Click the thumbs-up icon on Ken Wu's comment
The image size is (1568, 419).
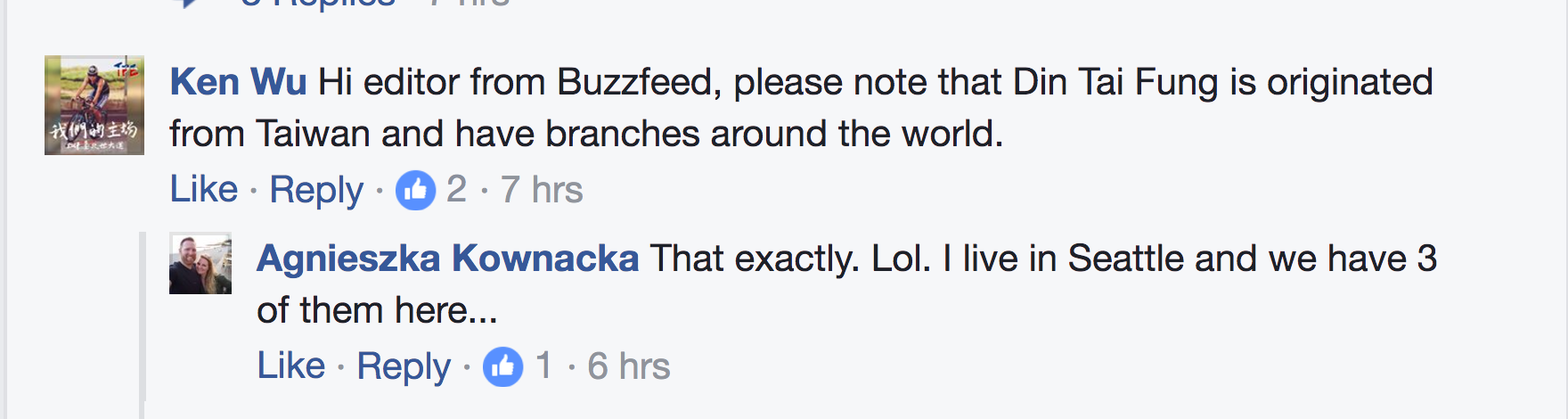click(415, 190)
